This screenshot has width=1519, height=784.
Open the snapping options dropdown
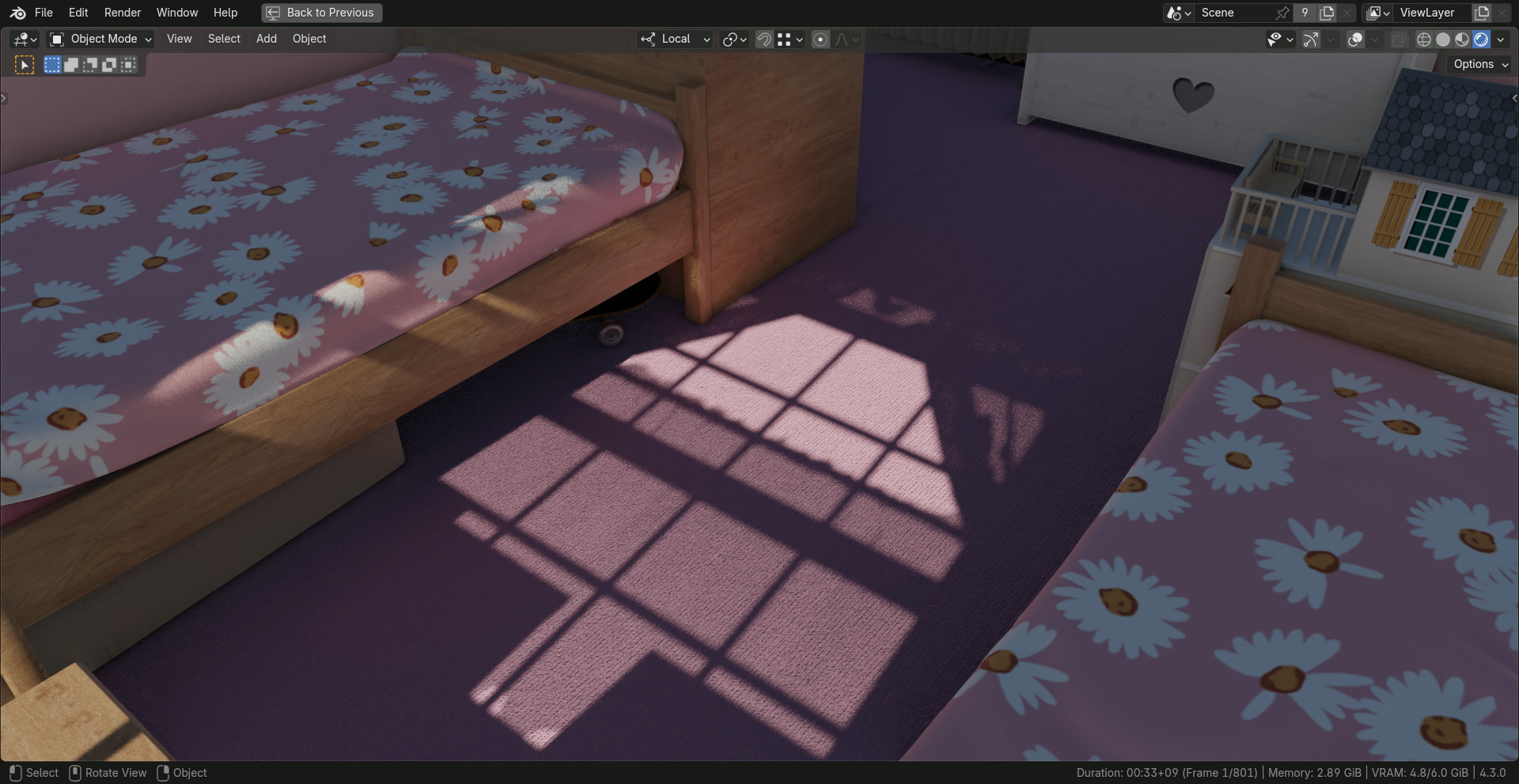(x=790, y=39)
